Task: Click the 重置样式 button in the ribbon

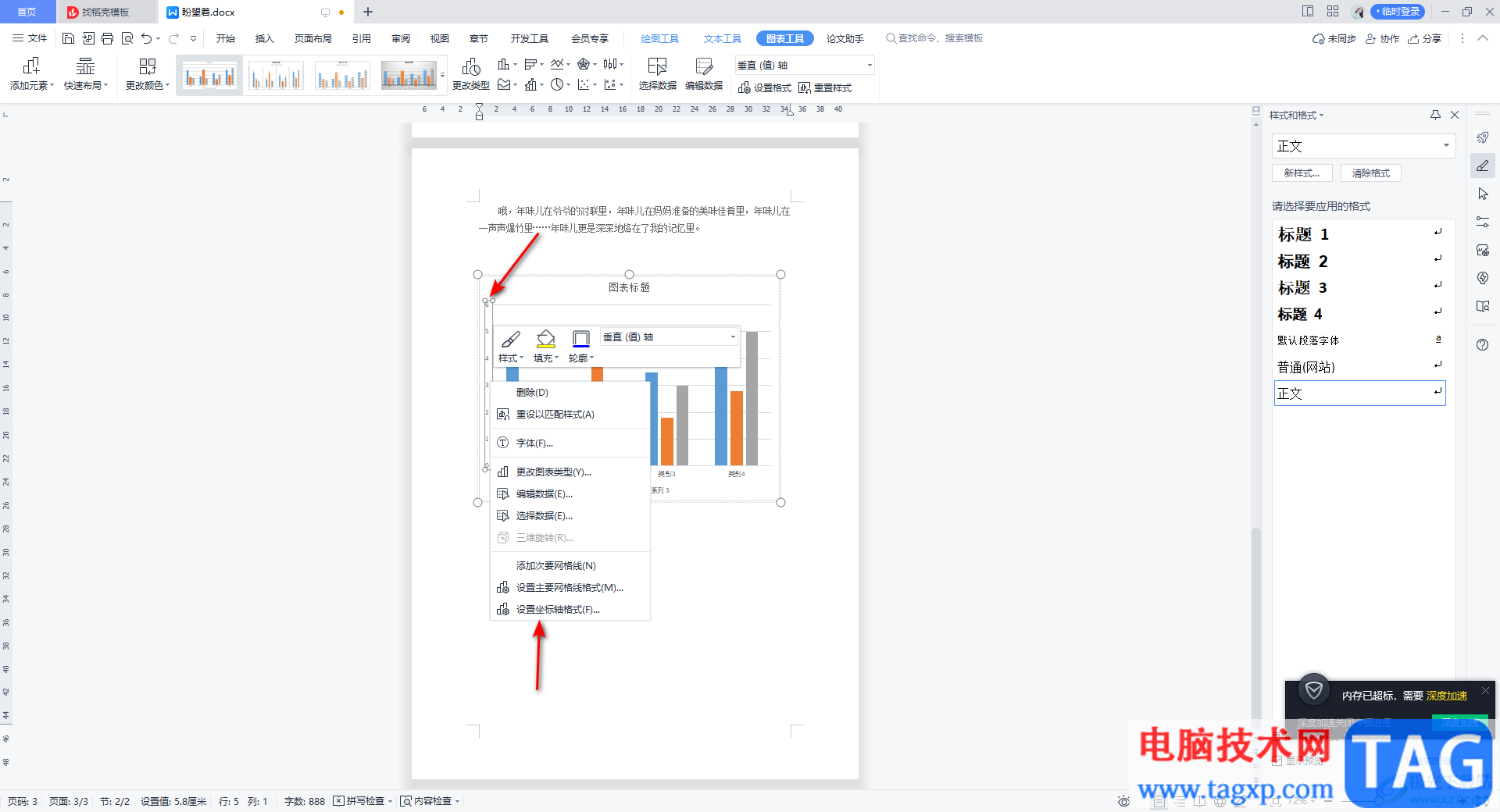Action: coord(825,87)
